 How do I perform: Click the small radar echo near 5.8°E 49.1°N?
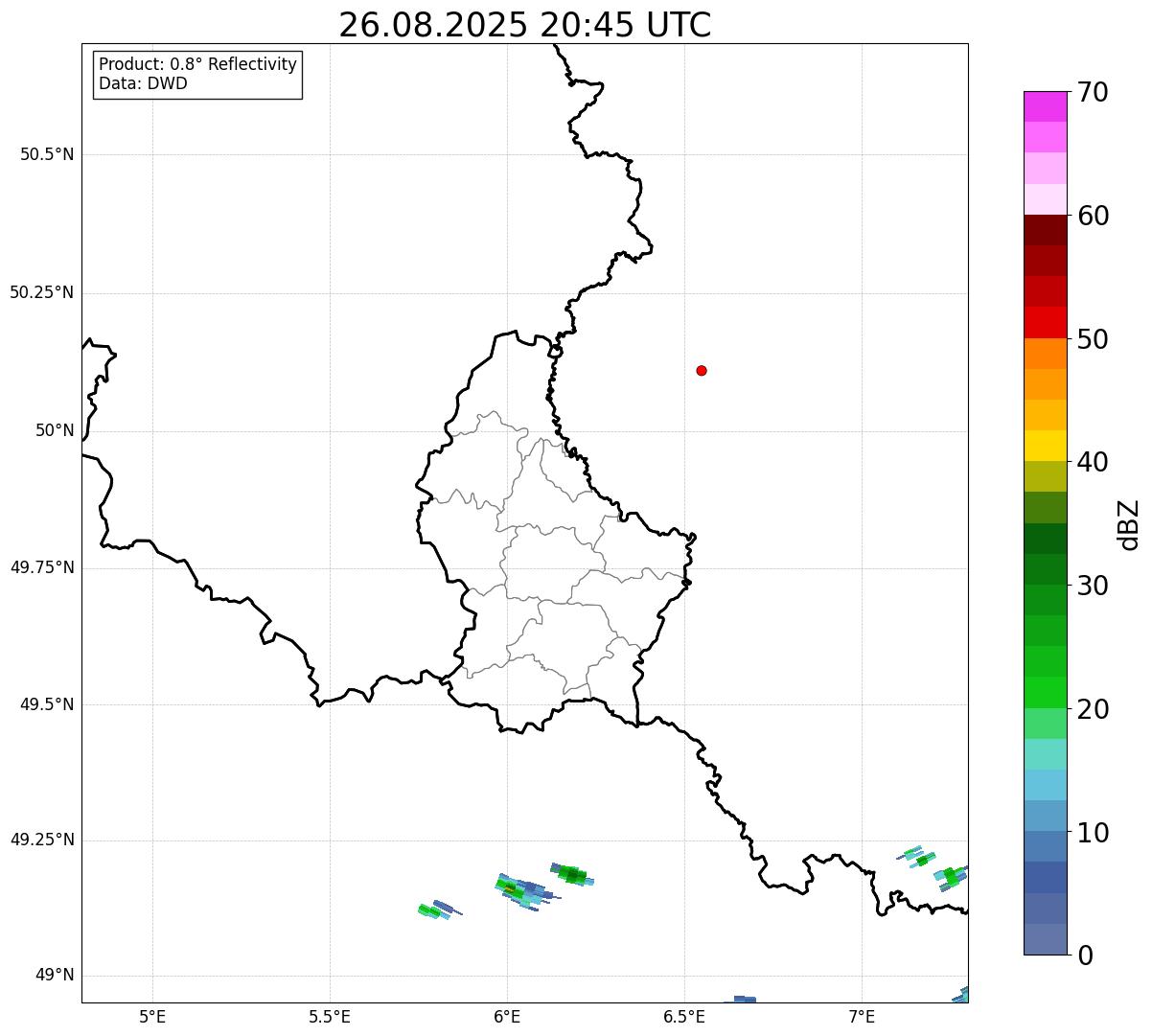pyautogui.click(x=439, y=909)
